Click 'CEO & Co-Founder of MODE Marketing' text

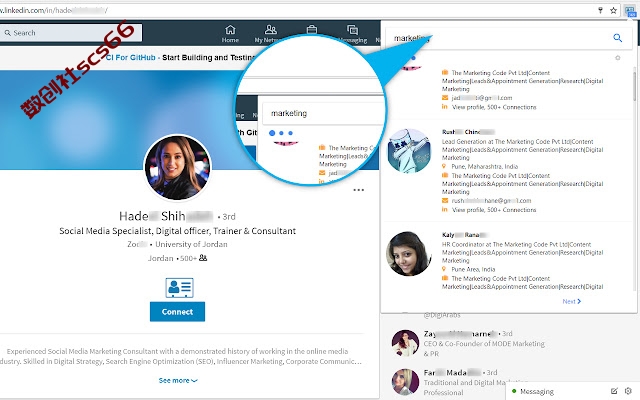(484, 348)
